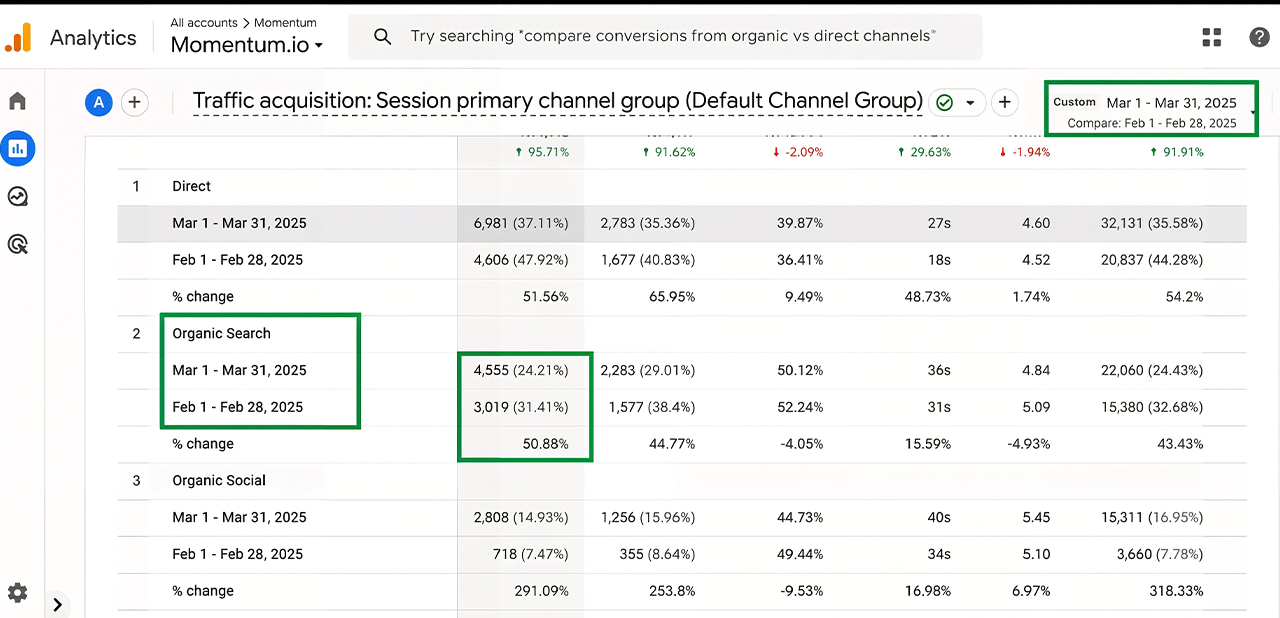Open the Google apps grid icon

point(1212,37)
